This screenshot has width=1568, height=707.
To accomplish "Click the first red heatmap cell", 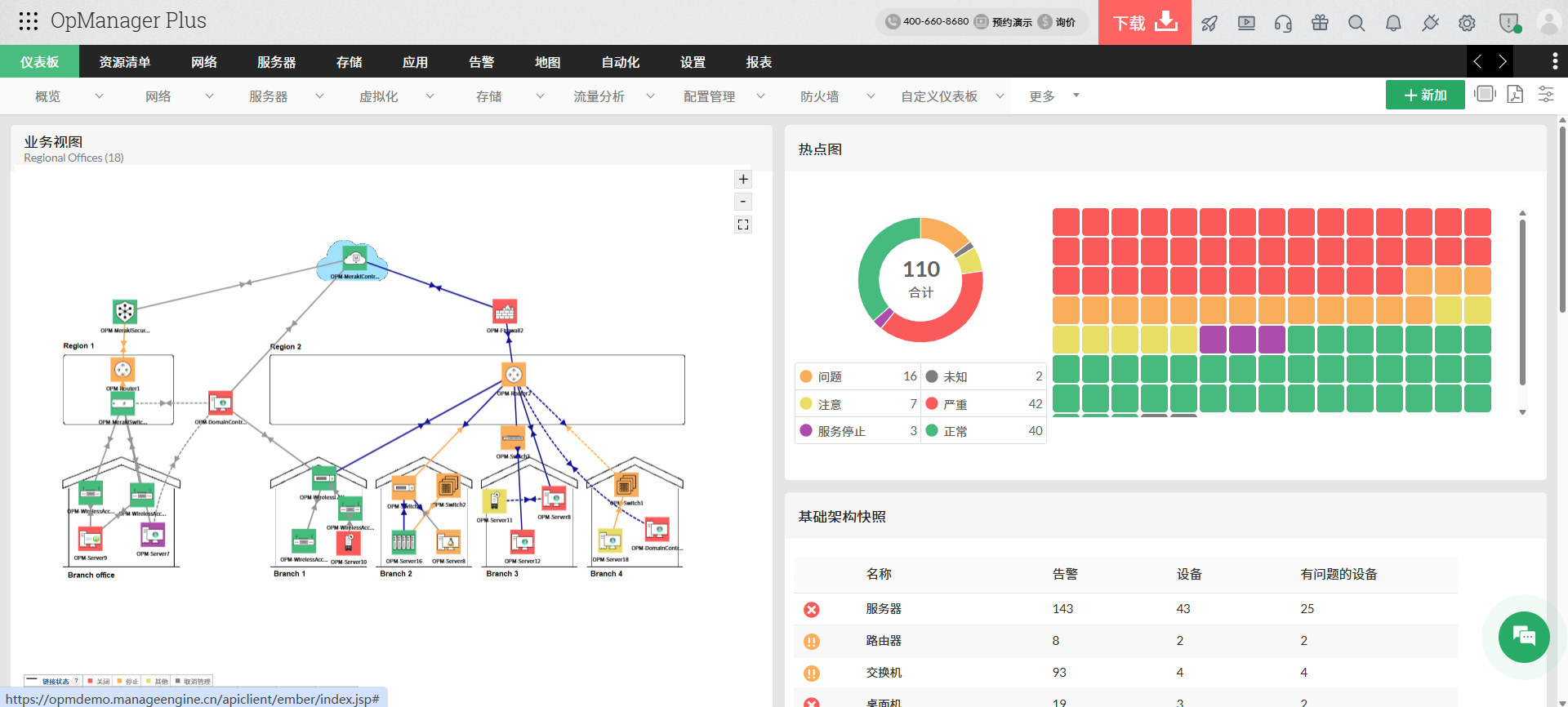I will (1066, 222).
